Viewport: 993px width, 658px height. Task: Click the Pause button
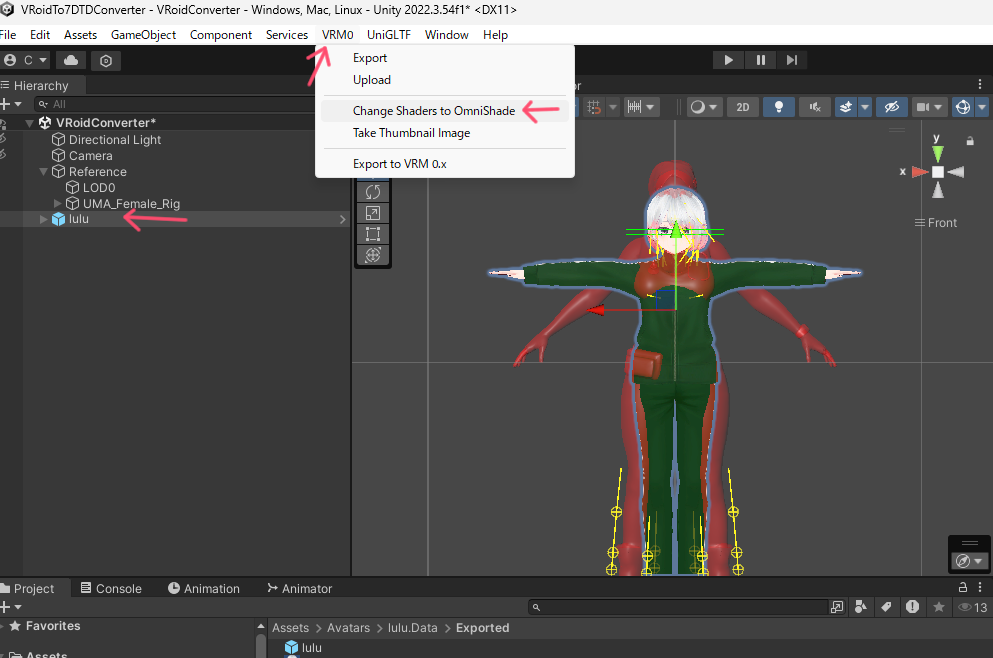[x=760, y=60]
